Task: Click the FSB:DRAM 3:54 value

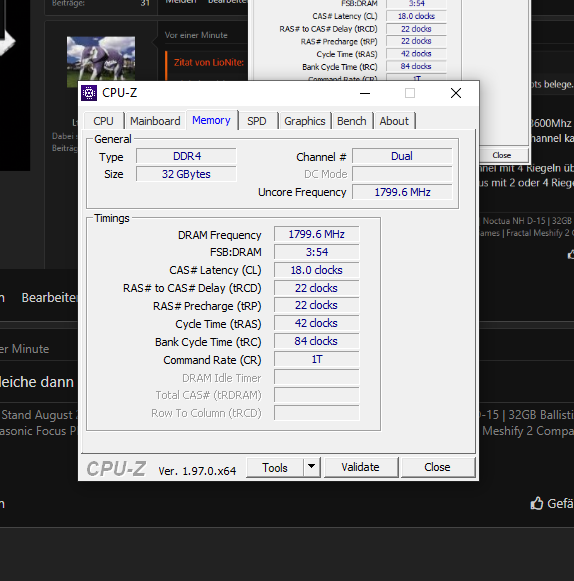Action: click(316, 252)
